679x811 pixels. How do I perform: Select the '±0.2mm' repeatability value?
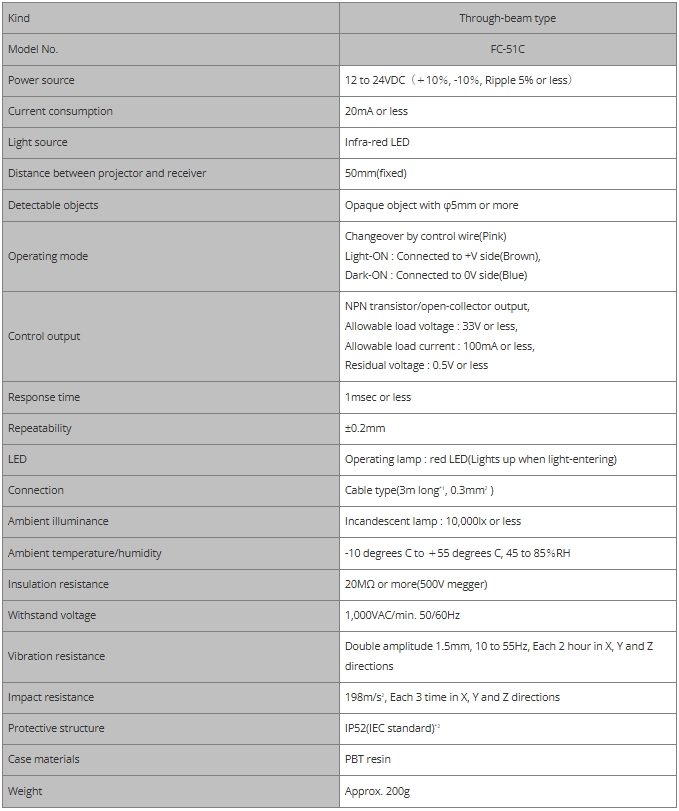(x=365, y=428)
